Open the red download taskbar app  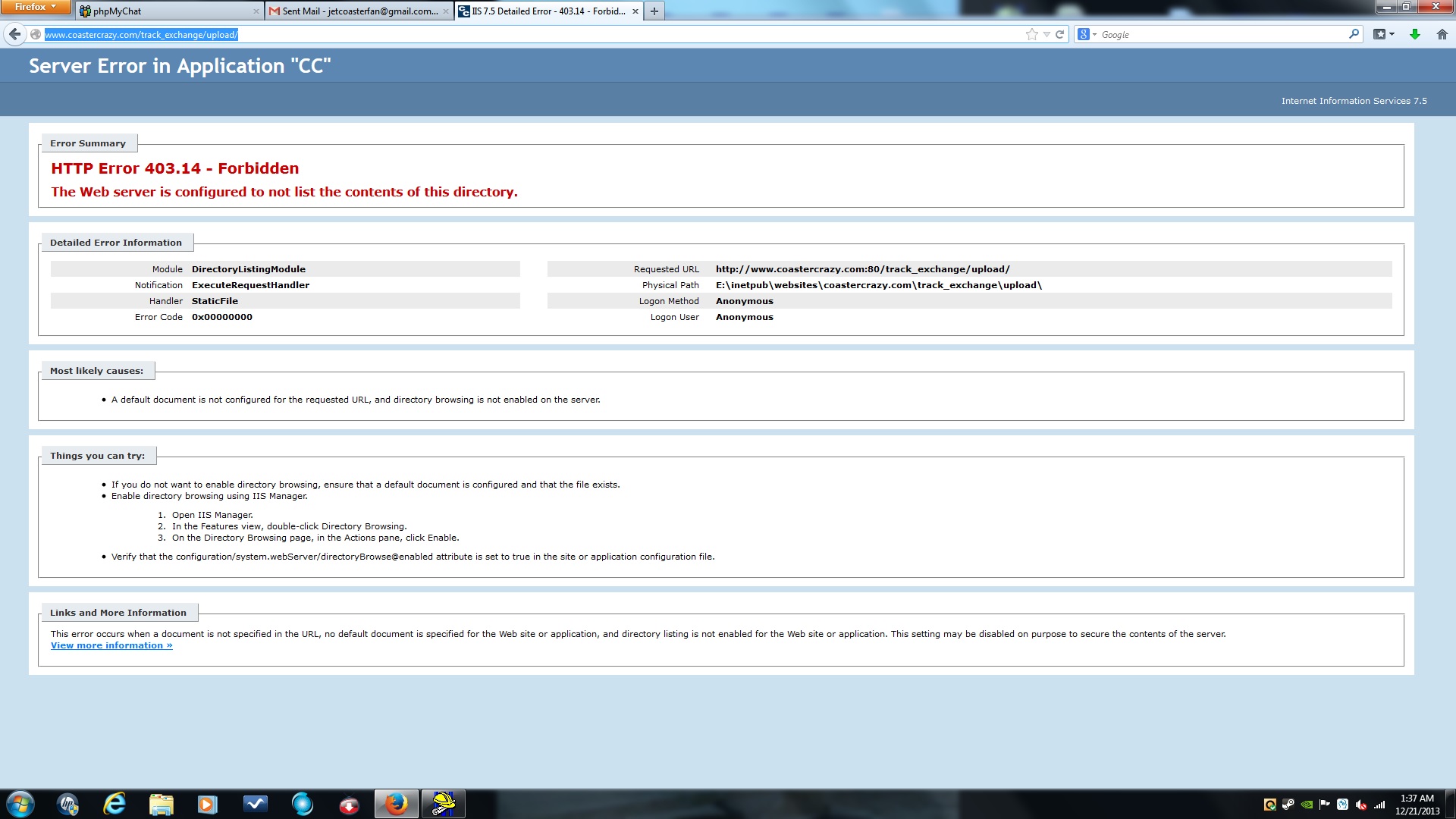coord(349,804)
